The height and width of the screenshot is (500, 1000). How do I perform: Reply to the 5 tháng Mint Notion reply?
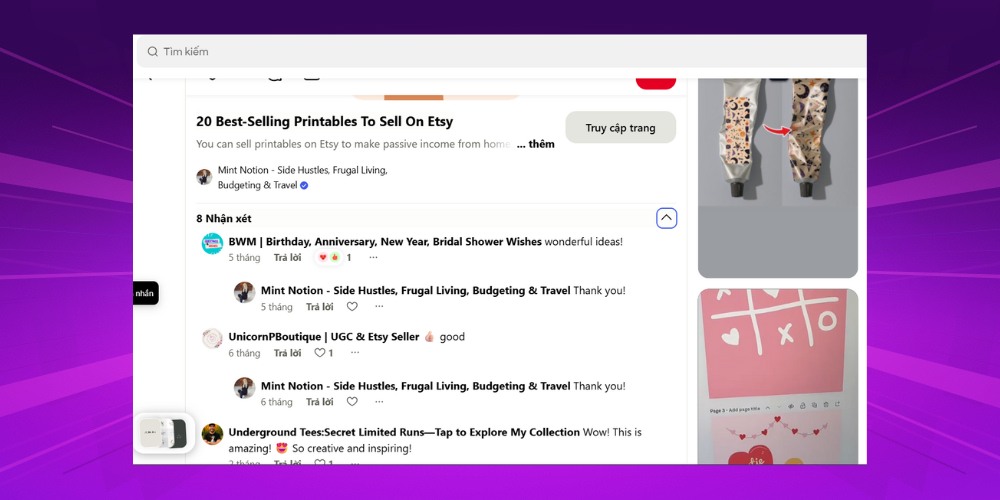(x=320, y=307)
